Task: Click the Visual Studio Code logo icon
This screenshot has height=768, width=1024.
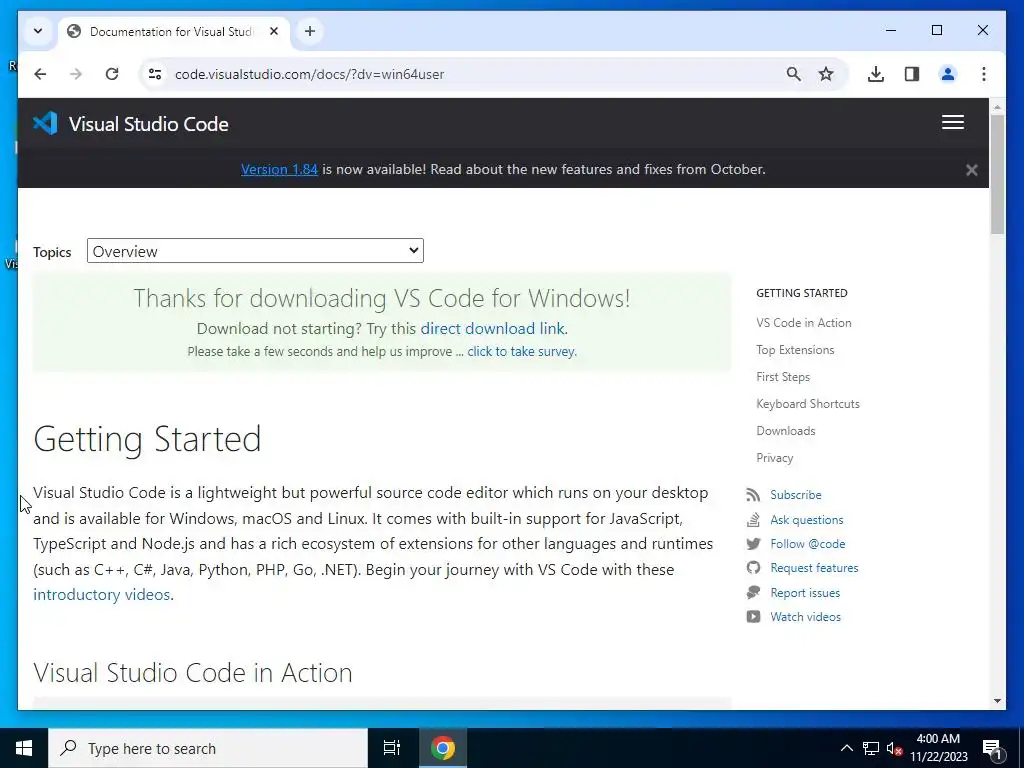Action: click(45, 123)
